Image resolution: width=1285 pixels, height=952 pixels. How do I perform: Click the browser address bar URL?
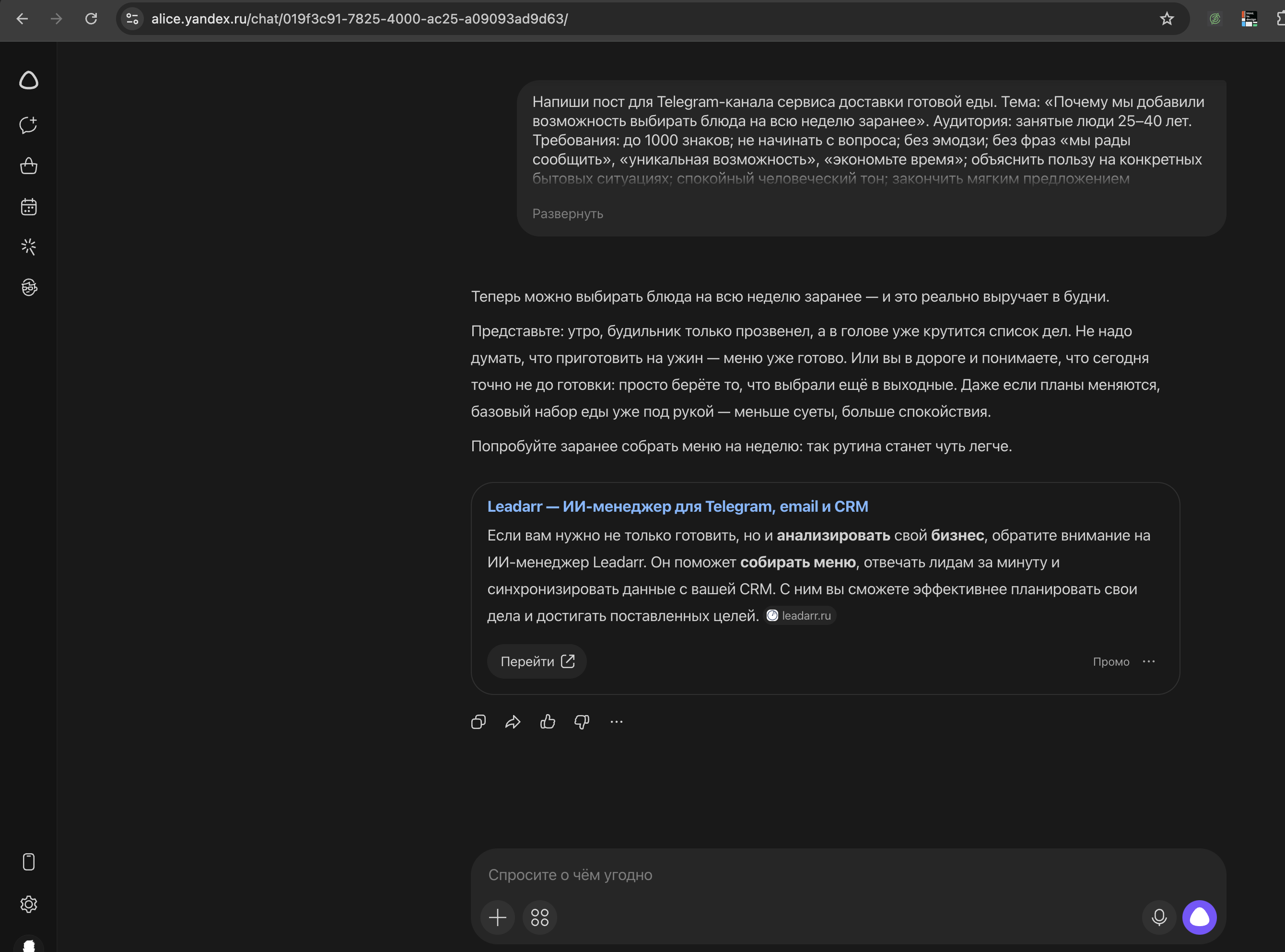pos(360,19)
